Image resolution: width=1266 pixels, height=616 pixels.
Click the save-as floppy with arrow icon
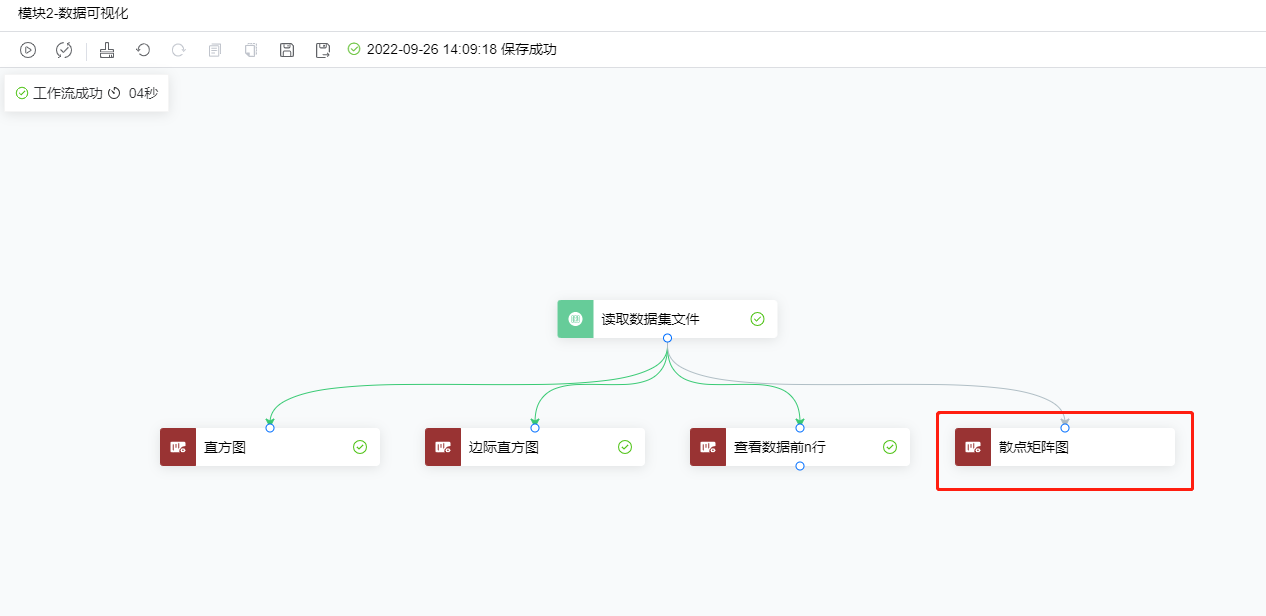pyautogui.click(x=323, y=50)
